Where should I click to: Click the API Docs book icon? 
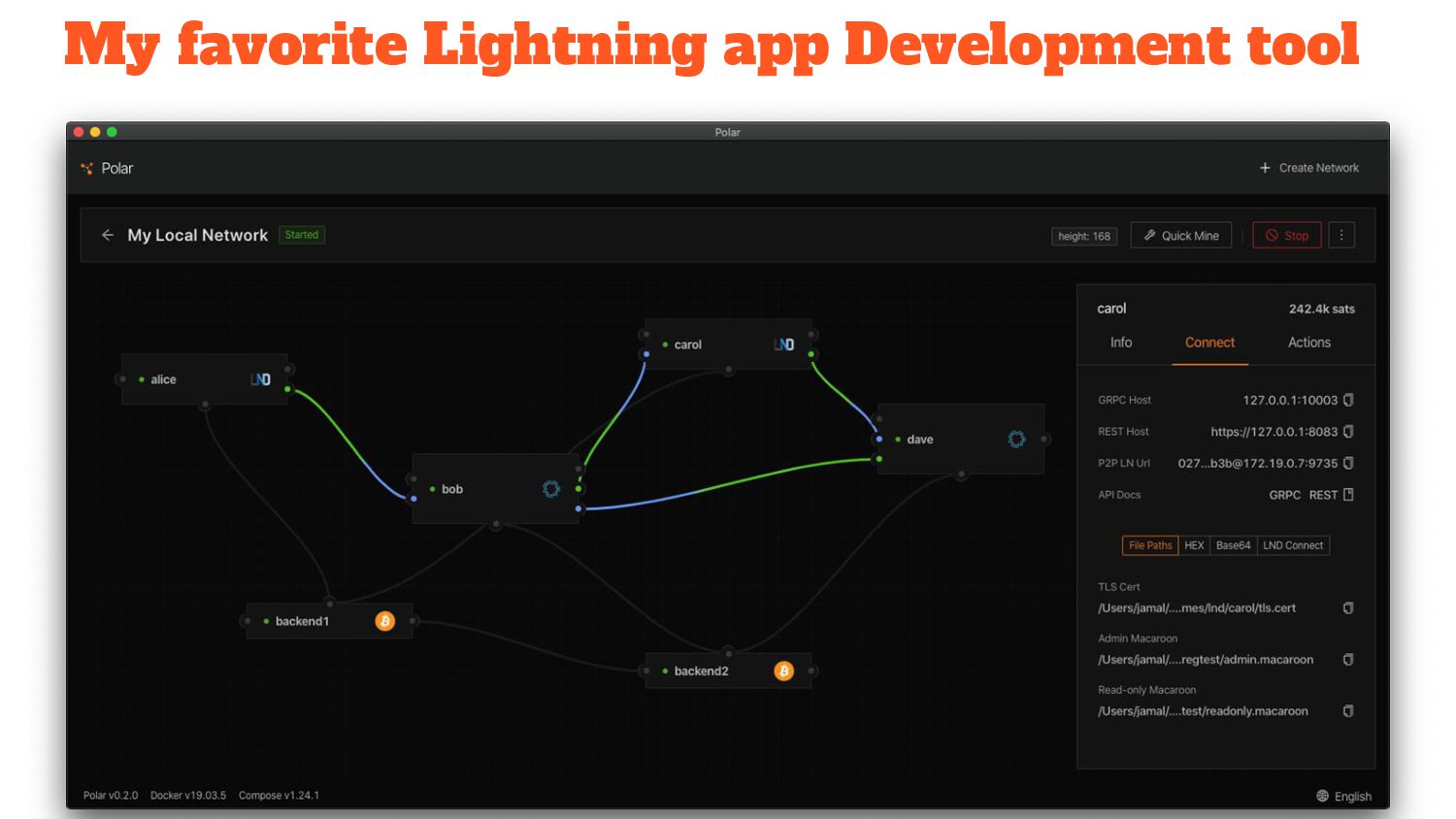pyautogui.click(x=1348, y=495)
